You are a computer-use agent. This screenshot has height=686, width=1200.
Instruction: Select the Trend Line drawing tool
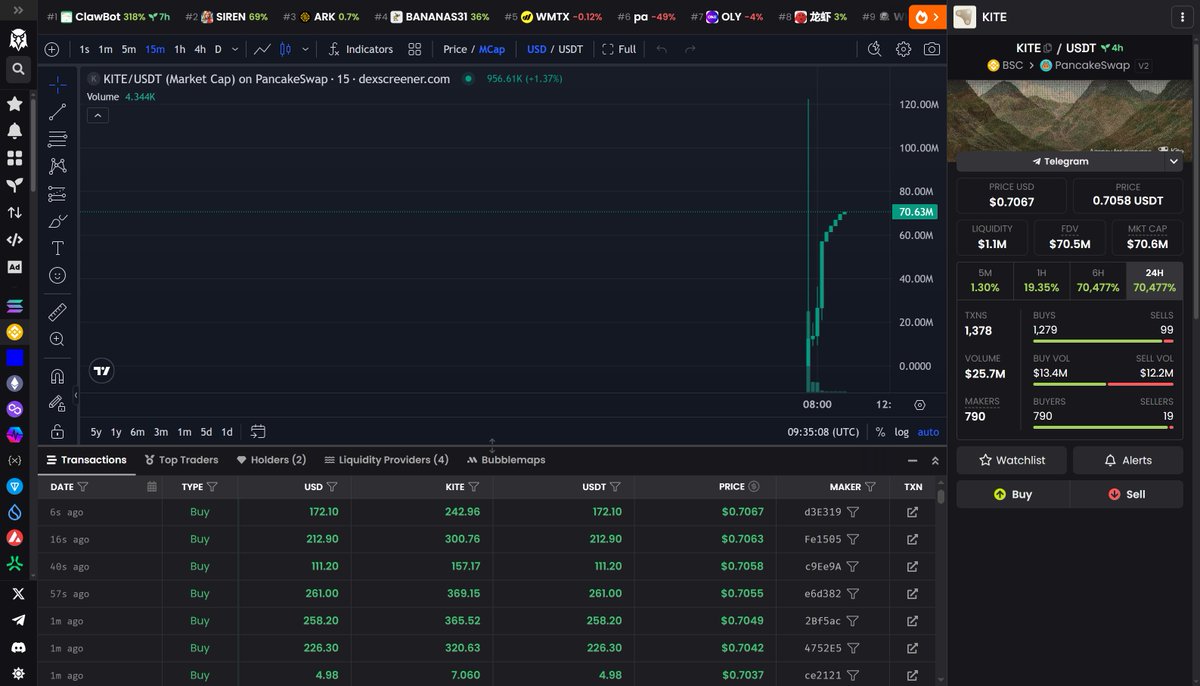(57, 111)
